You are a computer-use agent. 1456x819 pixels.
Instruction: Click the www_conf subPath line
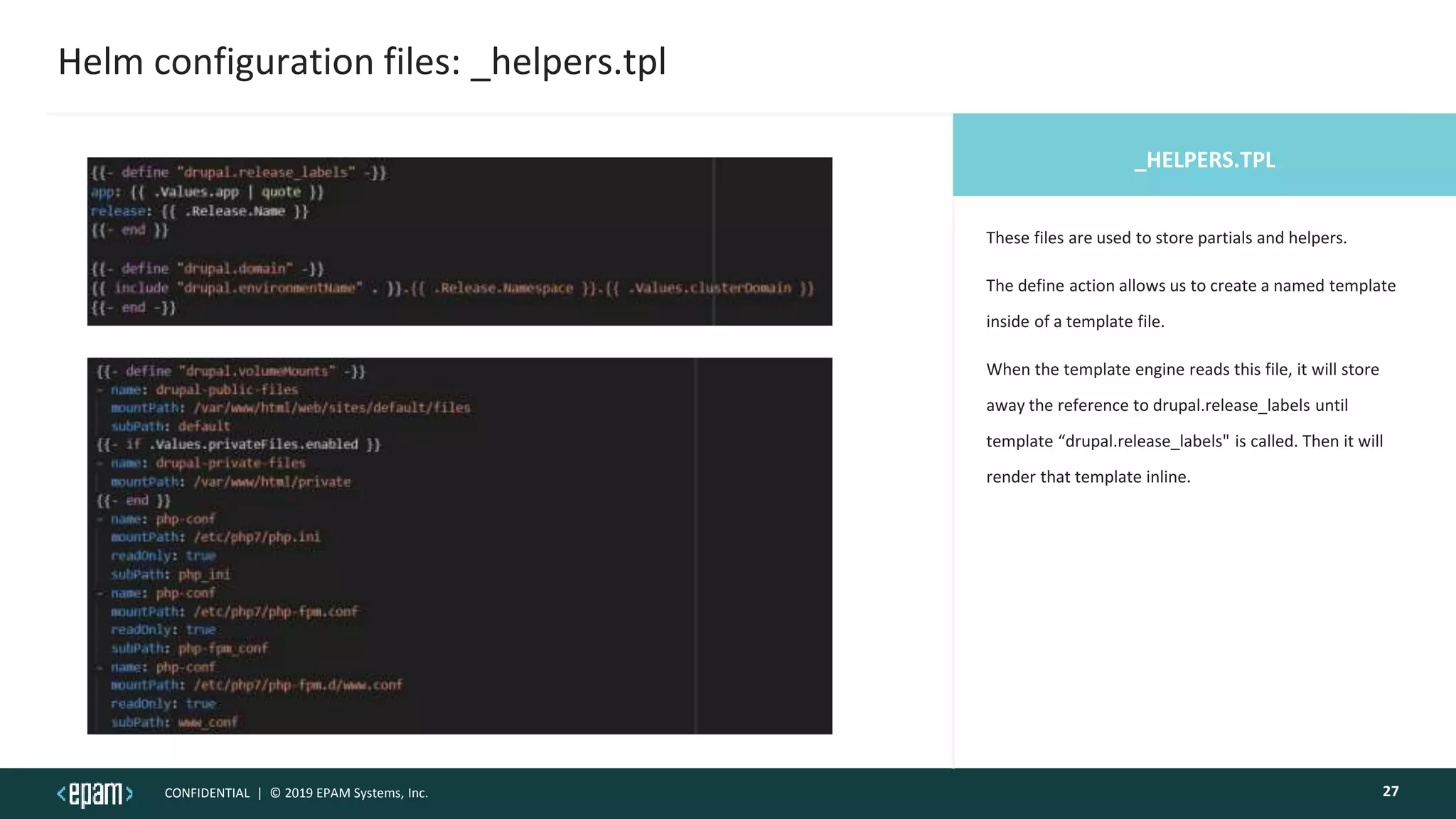(x=175, y=722)
